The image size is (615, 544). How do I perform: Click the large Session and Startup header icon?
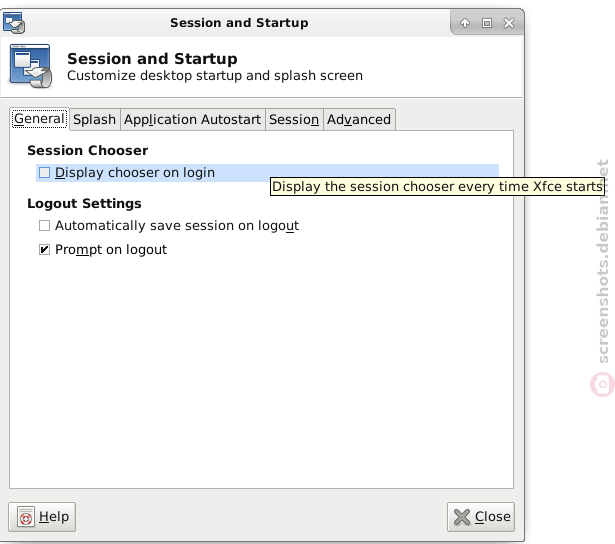click(31, 66)
